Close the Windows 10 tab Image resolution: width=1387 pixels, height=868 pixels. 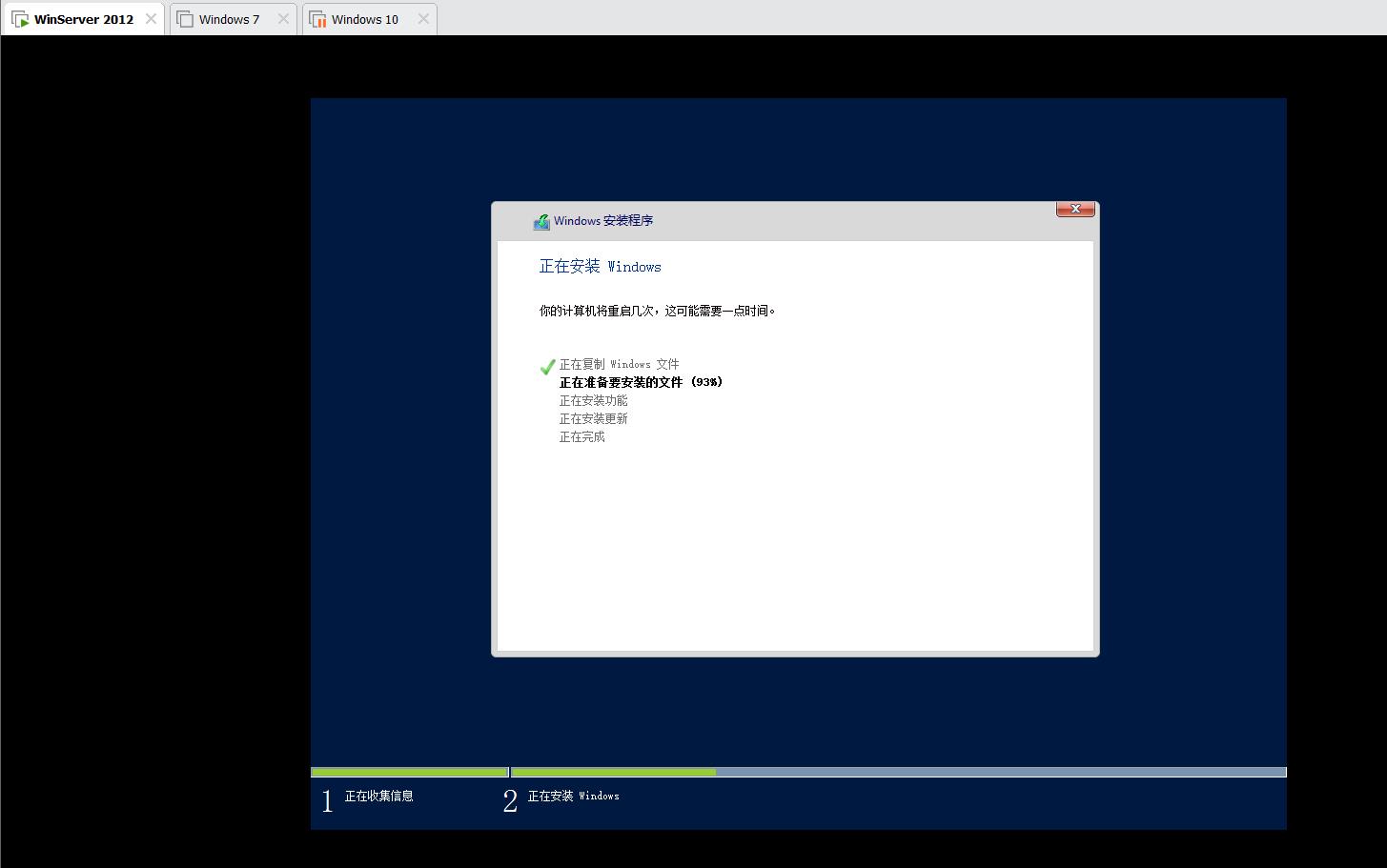point(423,19)
